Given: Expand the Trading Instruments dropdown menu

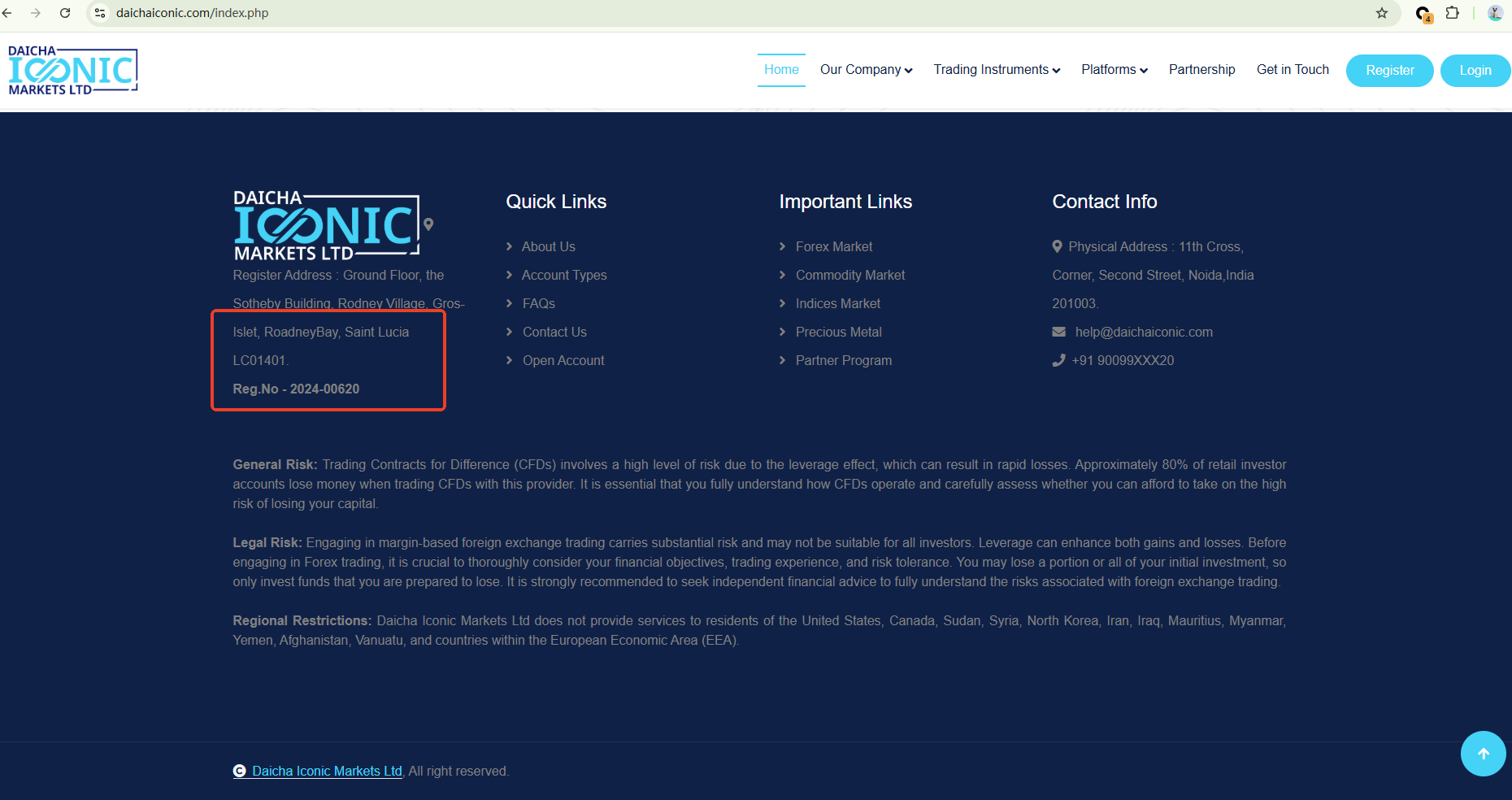Looking at the screenshot, I should click(x=997, y=70).
